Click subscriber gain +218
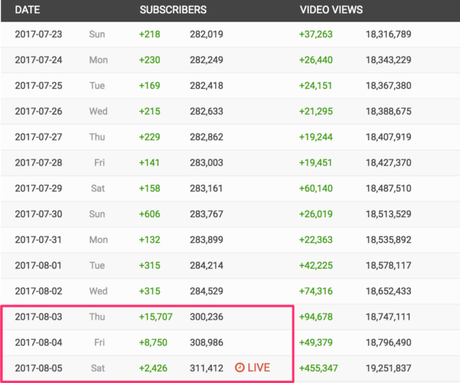Viewport: 460px width, 383px height. (150, 34)
